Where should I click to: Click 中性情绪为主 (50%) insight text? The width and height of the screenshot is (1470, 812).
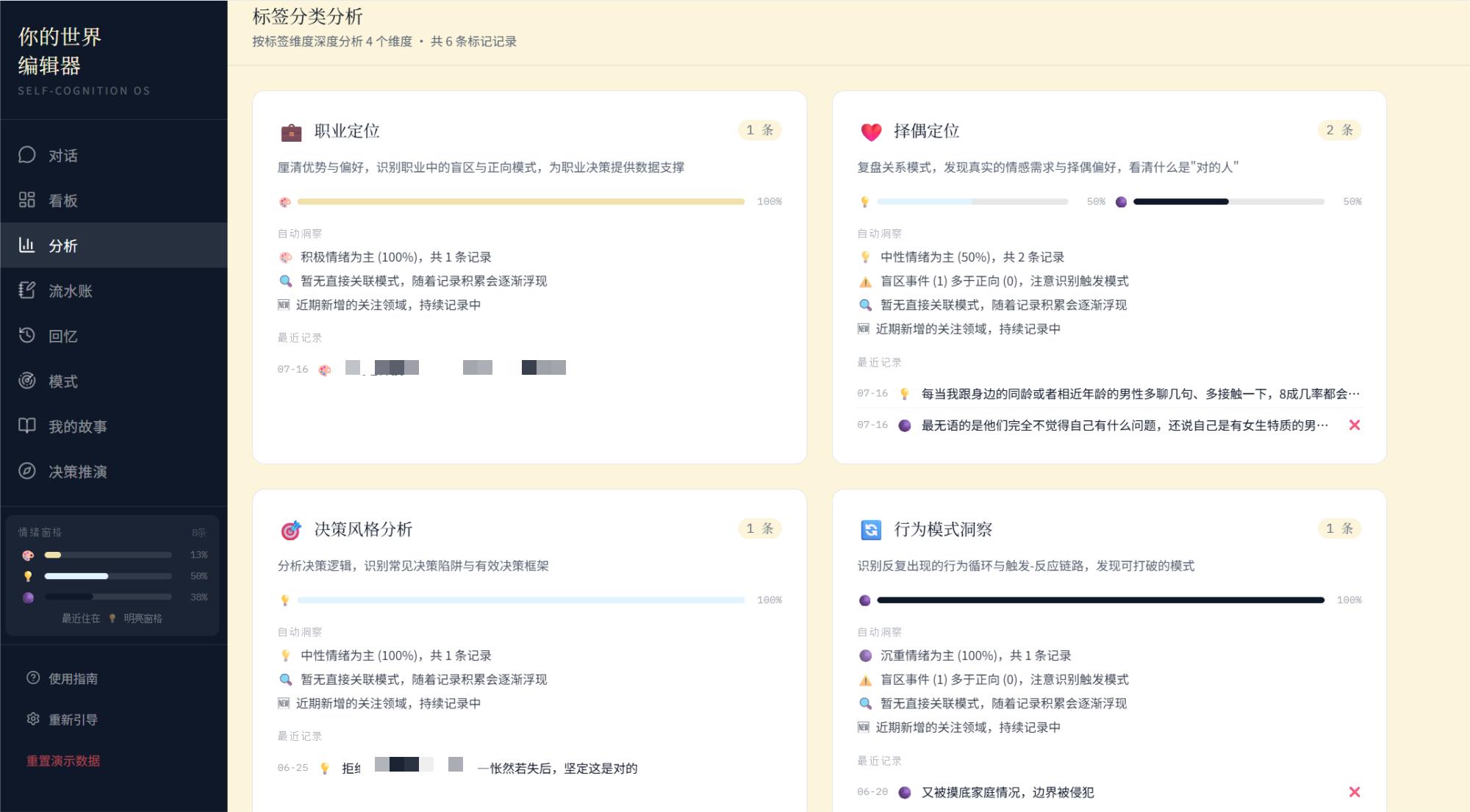[972, 257]
